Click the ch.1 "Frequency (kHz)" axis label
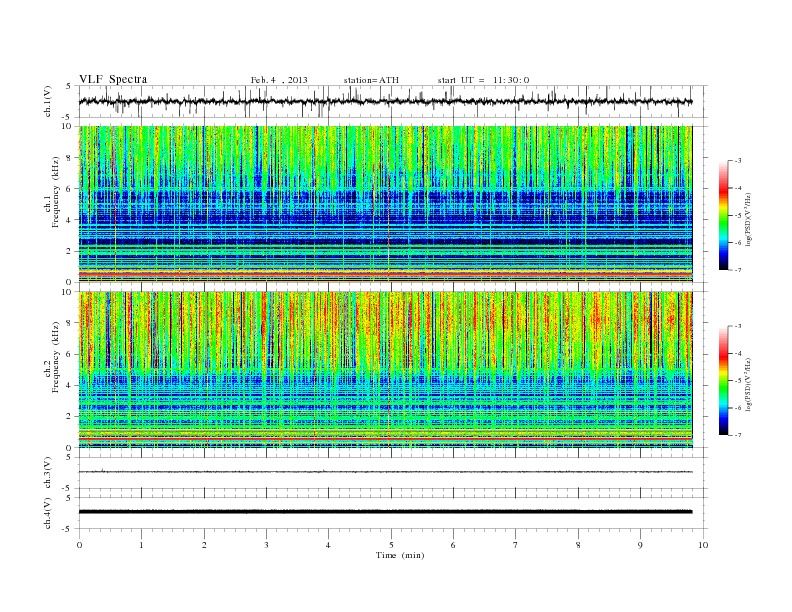Screen dimensions: 792x612 coord(56,192)
